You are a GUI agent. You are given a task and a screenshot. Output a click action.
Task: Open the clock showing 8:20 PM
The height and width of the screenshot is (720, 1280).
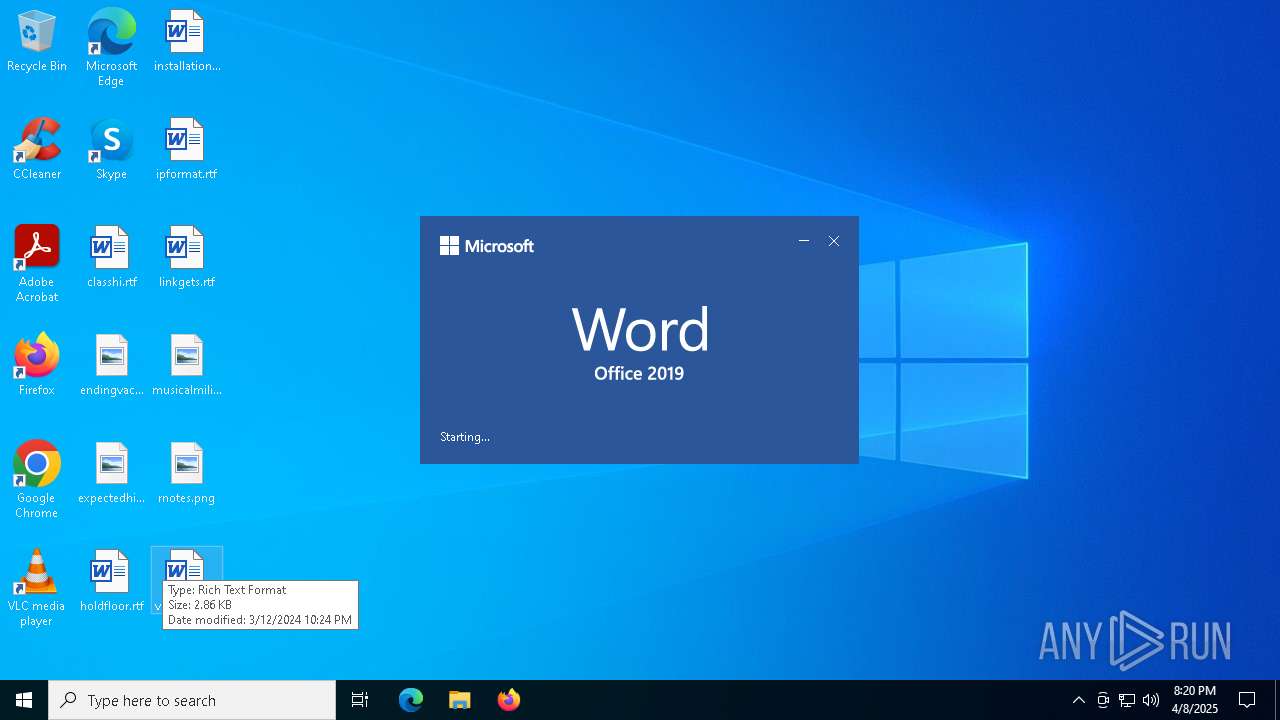(x=1195, y=700)
